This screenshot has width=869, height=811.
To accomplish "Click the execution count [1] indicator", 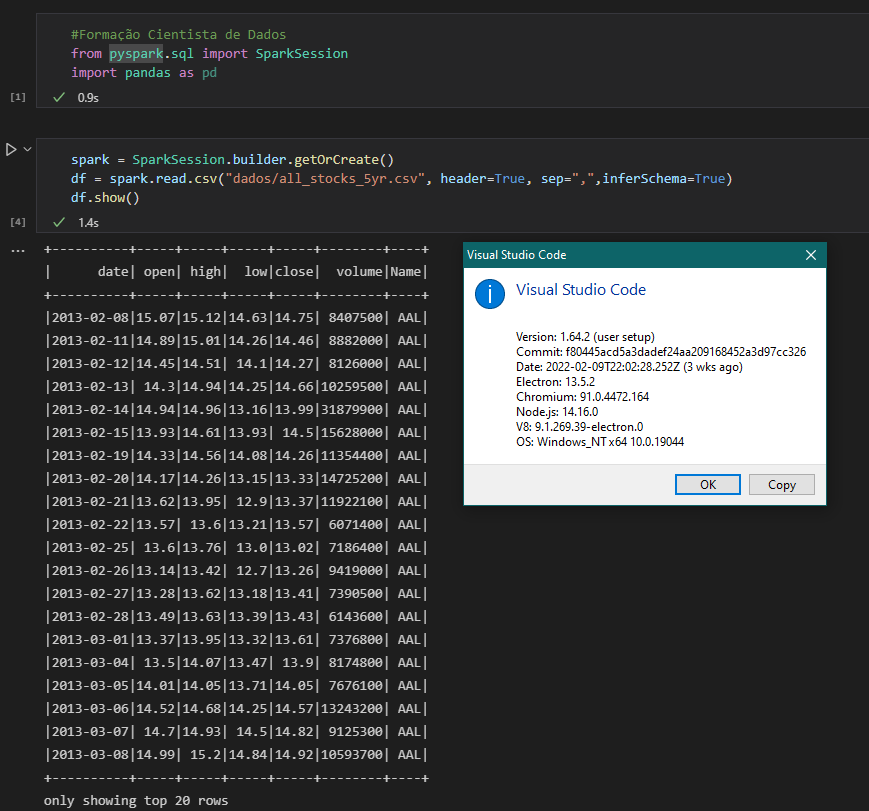I will (x=17, y=97).
